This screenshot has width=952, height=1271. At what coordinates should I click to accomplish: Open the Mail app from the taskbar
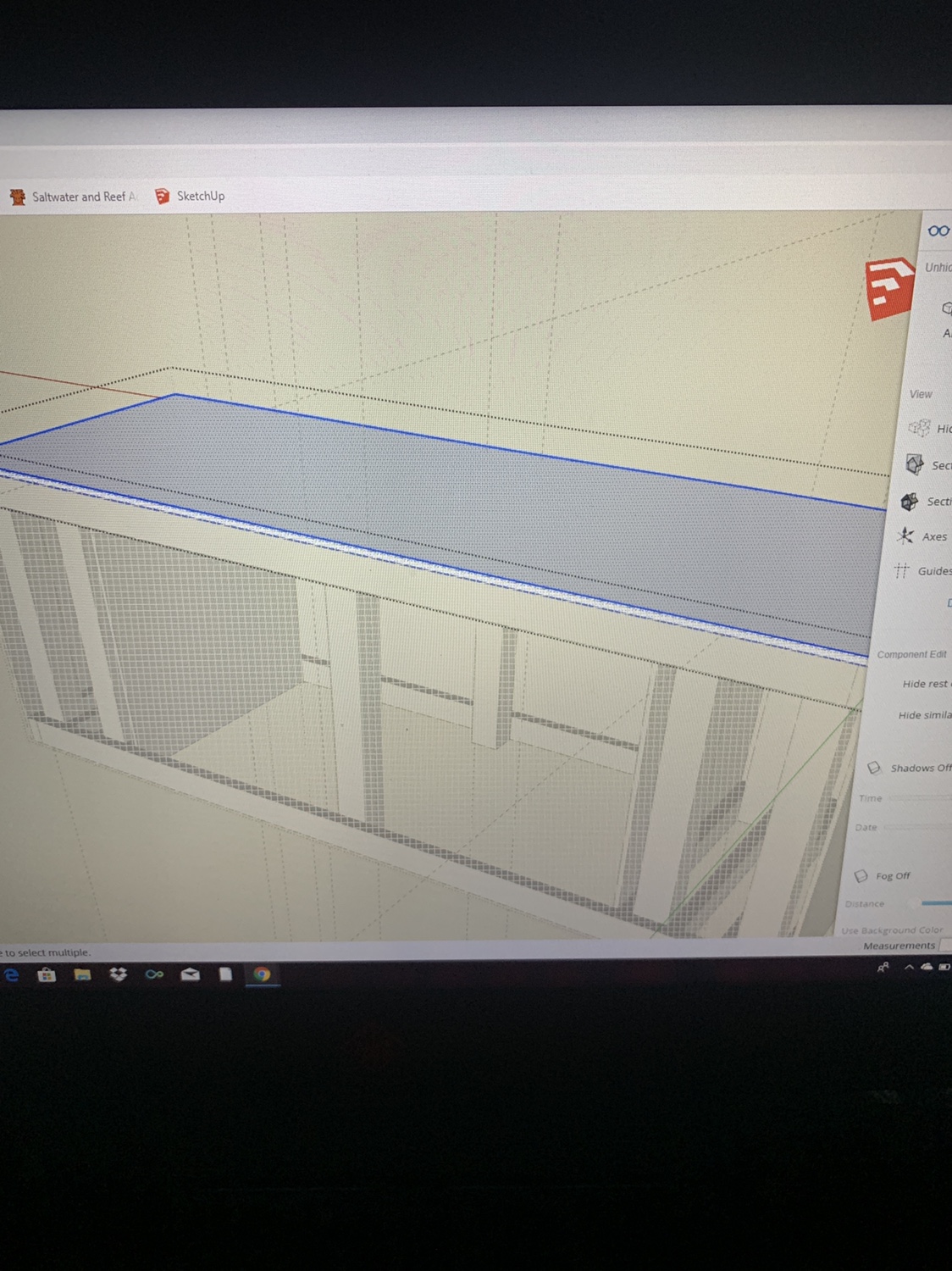(190, 975)
